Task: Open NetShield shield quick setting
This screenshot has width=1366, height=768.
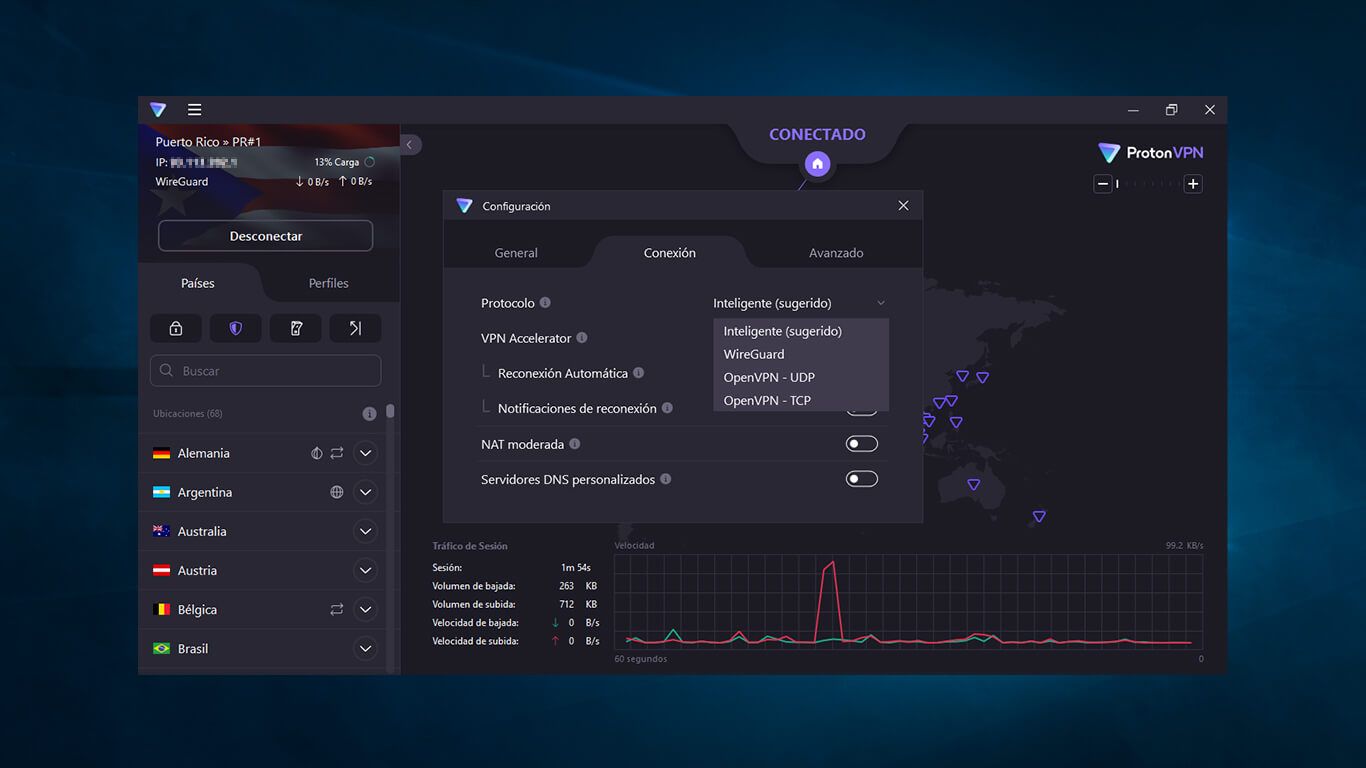Action: pyautogui.click(x=236, y=328)
